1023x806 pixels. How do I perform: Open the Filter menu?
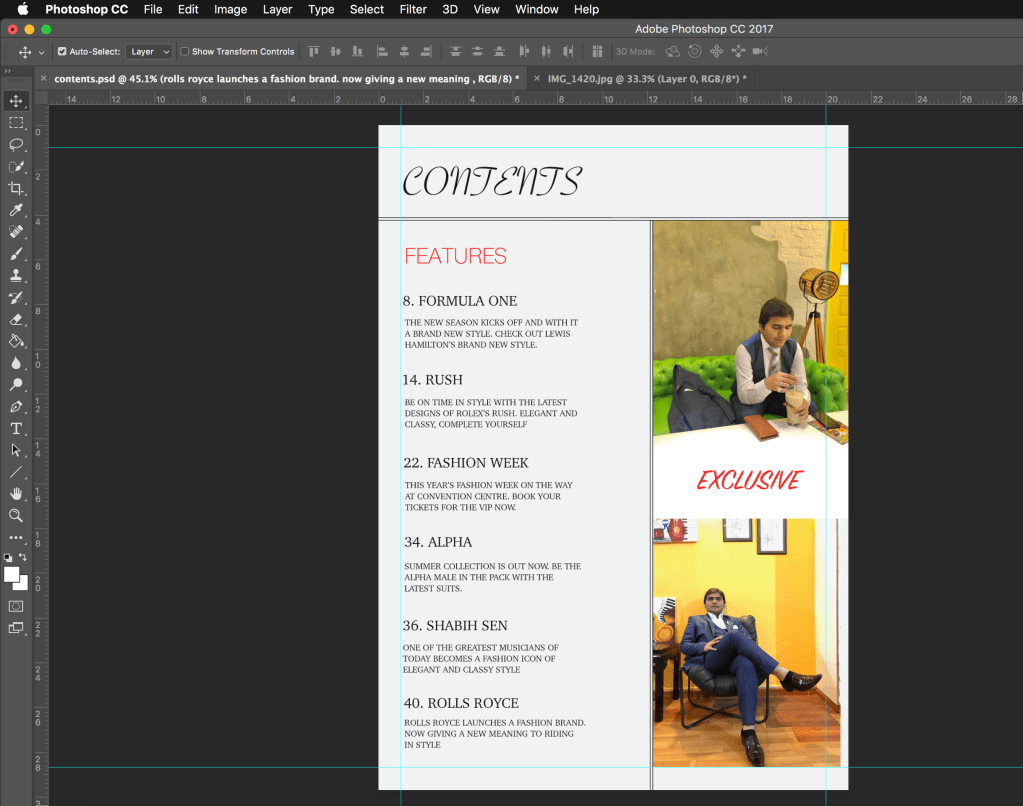pos(413,9)
